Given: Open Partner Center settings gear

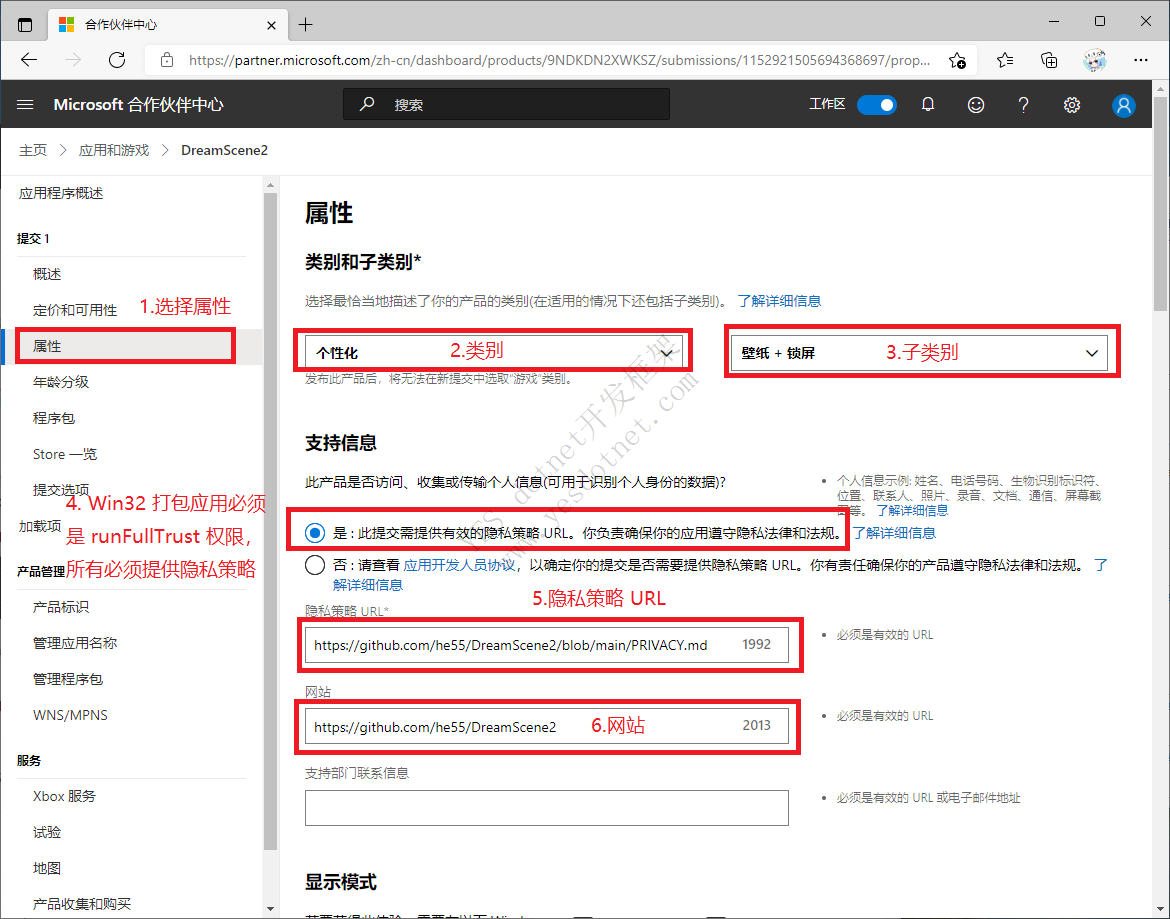Looking at the screenshot, I should click(1072, 105).
